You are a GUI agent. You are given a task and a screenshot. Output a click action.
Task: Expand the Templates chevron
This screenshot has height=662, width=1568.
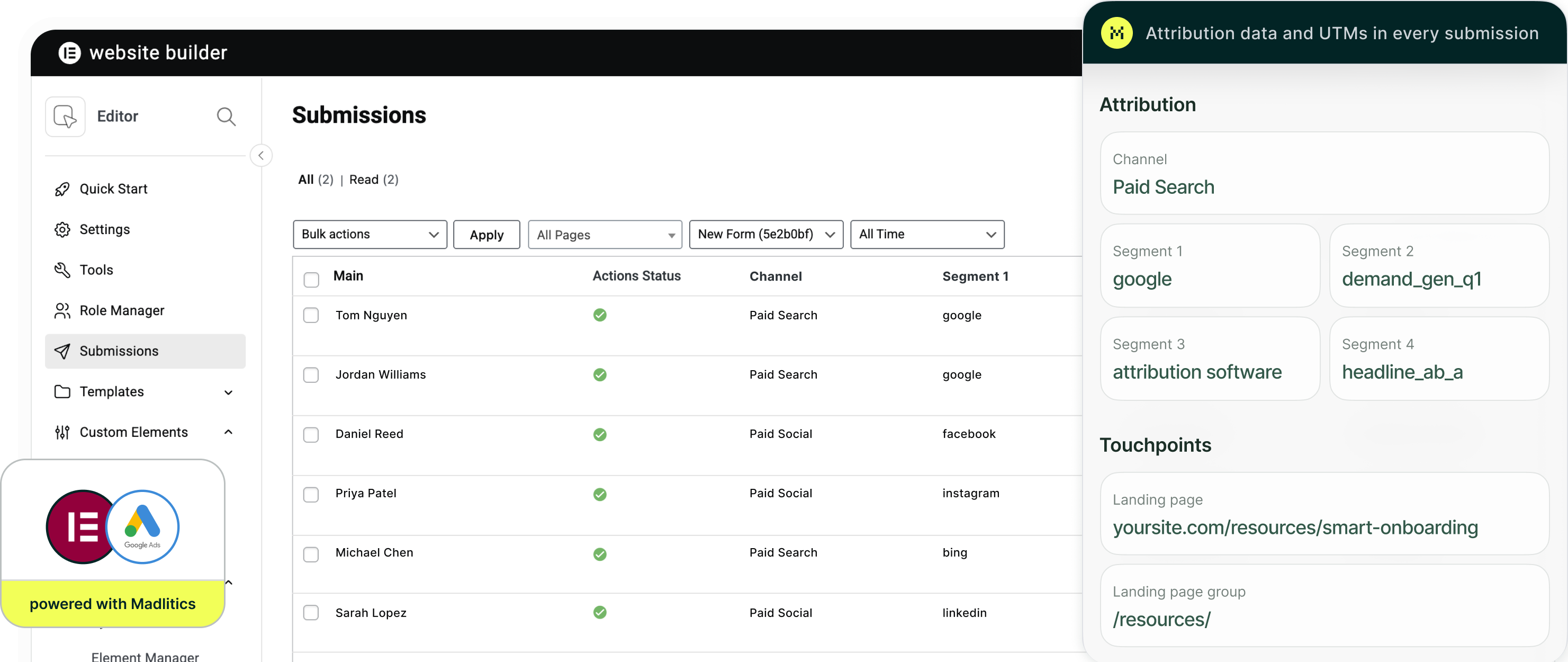[229, 392]
